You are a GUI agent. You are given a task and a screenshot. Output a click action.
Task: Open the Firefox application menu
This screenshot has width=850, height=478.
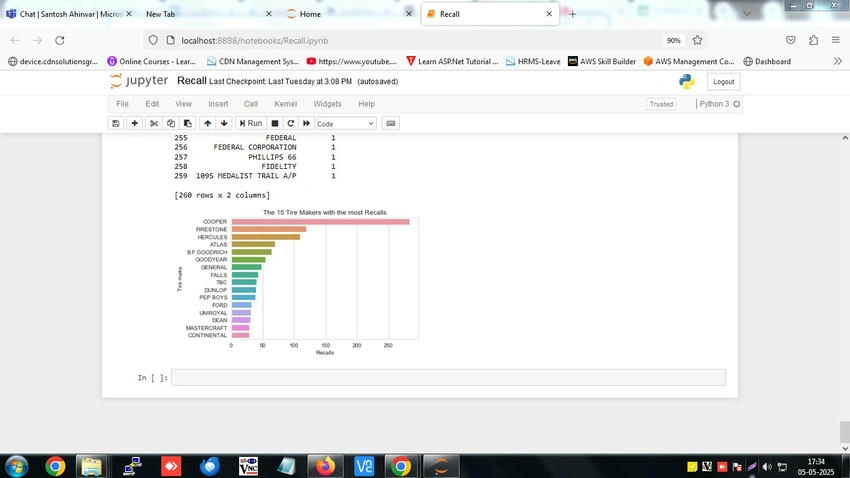pyautogui.click(x=835, y=40)
